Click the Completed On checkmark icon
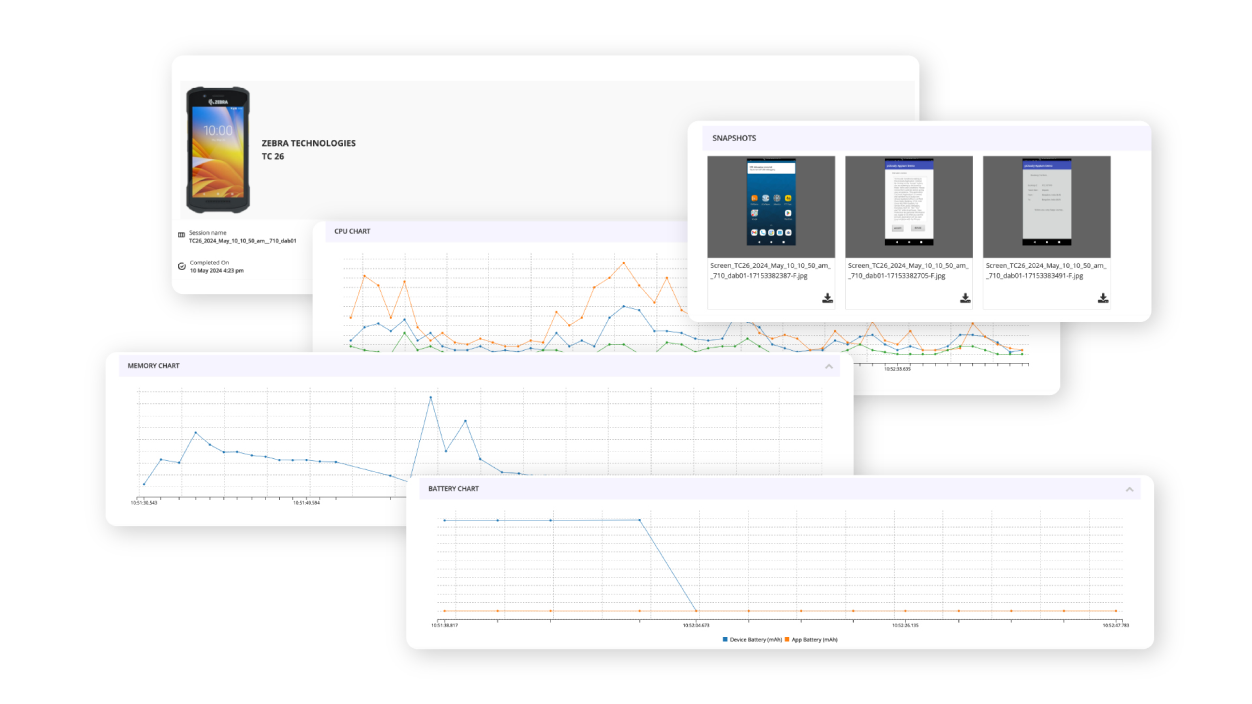The image size is (1252, 704). point(181,267)
